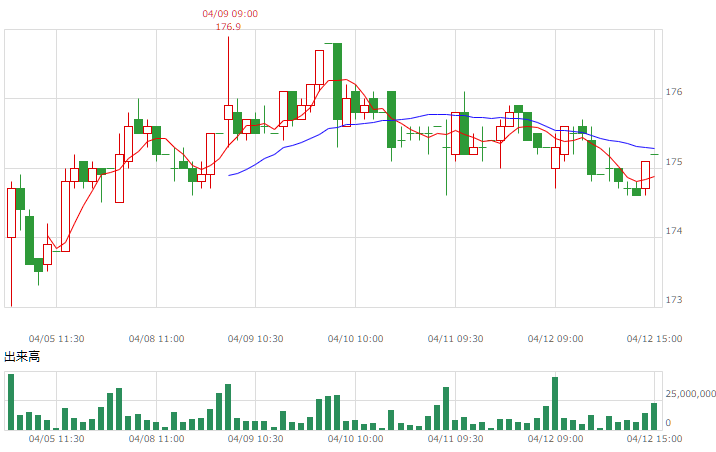Click the leftmost red candle in price chart
716x452 pixels.
coord(11,213)
